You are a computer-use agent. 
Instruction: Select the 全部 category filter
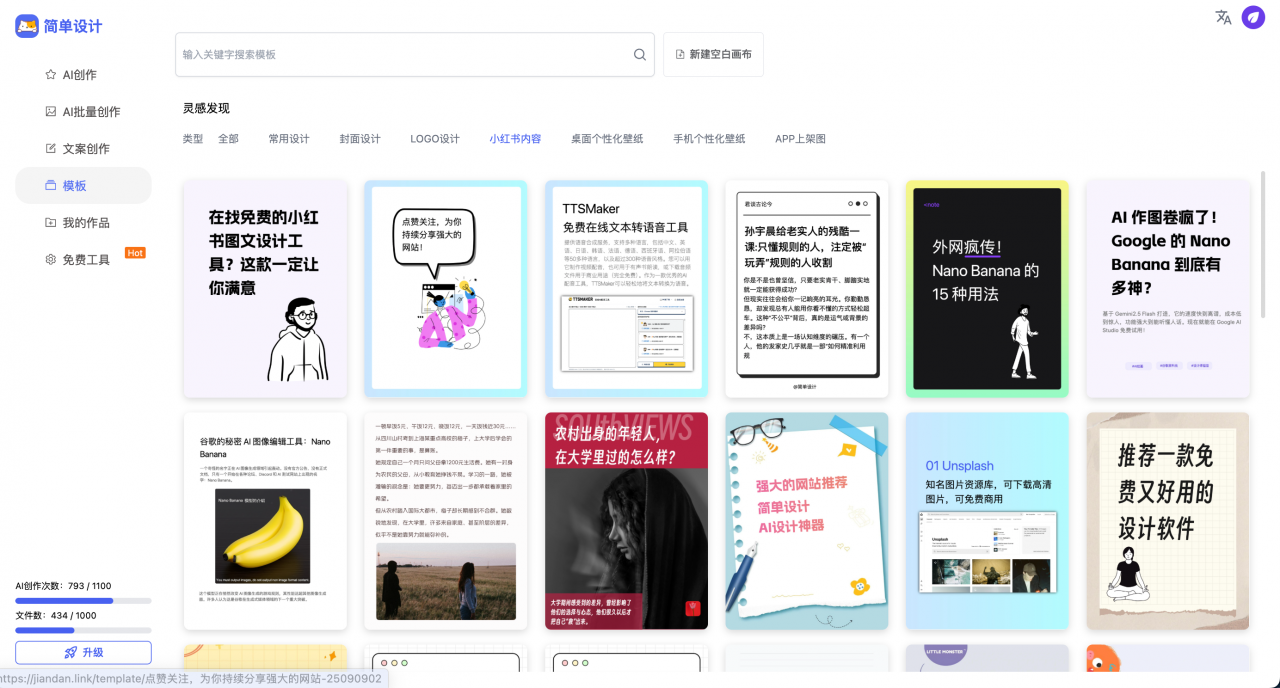pos(228,139)
